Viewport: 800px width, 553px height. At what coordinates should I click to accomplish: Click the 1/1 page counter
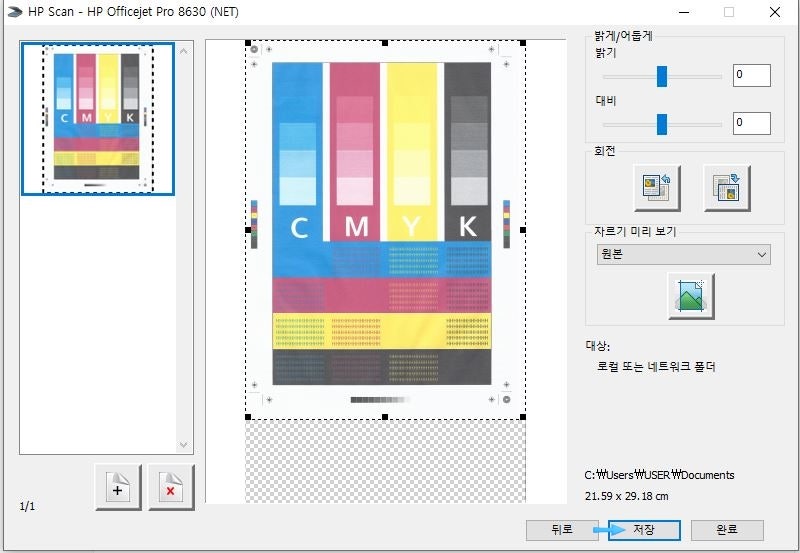coord(27,506)
